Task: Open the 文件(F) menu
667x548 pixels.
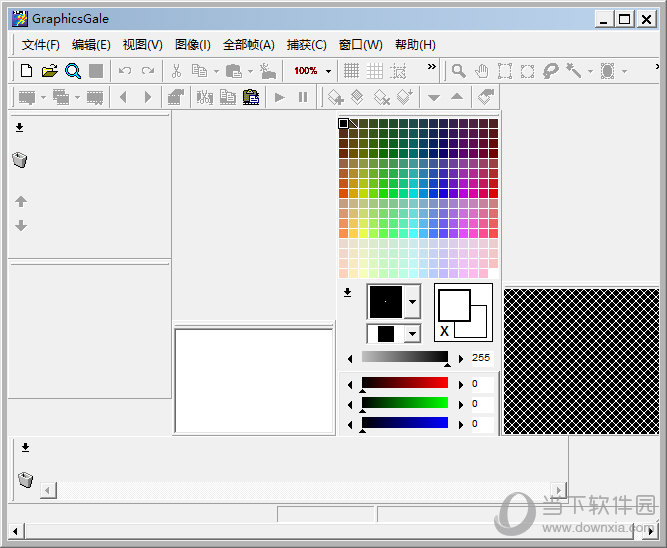Action: pyautogui.click(x=41, y=45)
